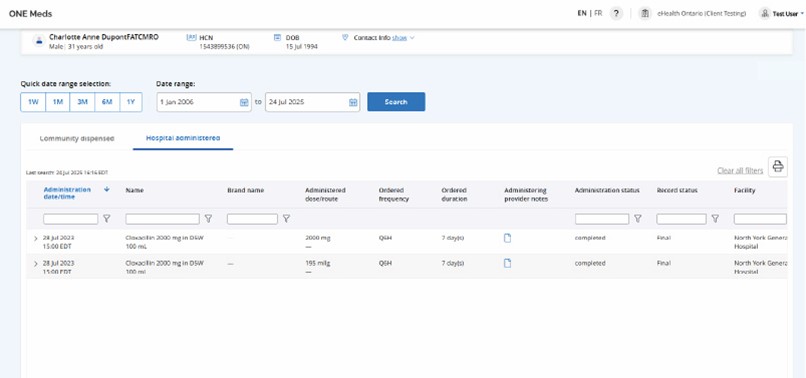Open calendar picker for start date
This screenshot has width=806, height=378.
(244, 102)
